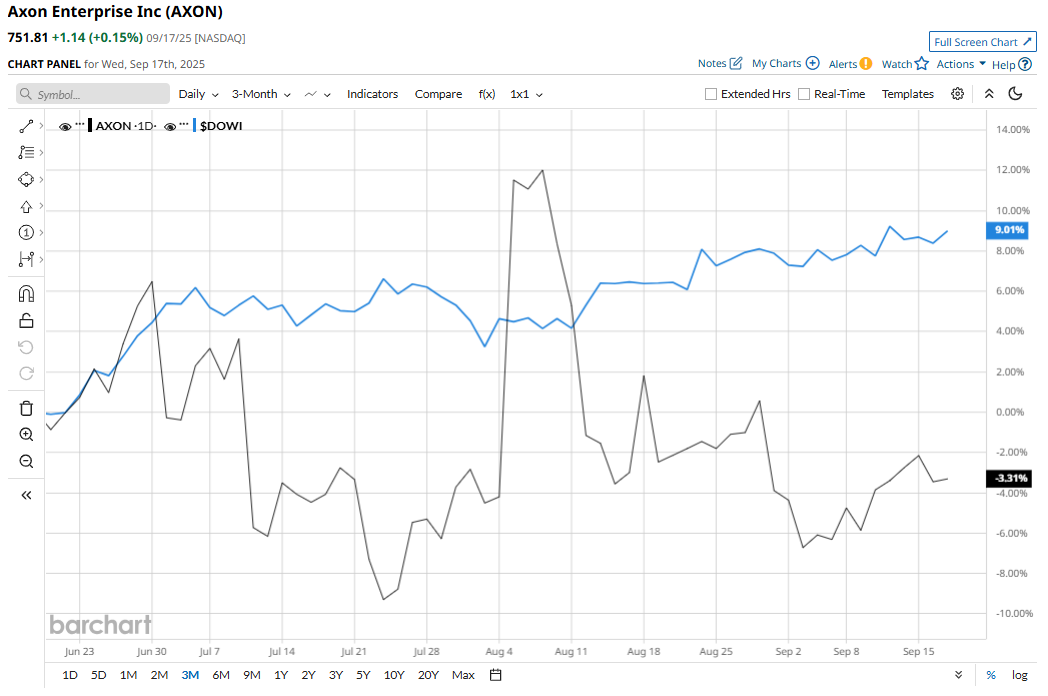Viewport: 1048px width, 696px height.
Task: Expand trend line tool options arrow
Action: (41, 126)
